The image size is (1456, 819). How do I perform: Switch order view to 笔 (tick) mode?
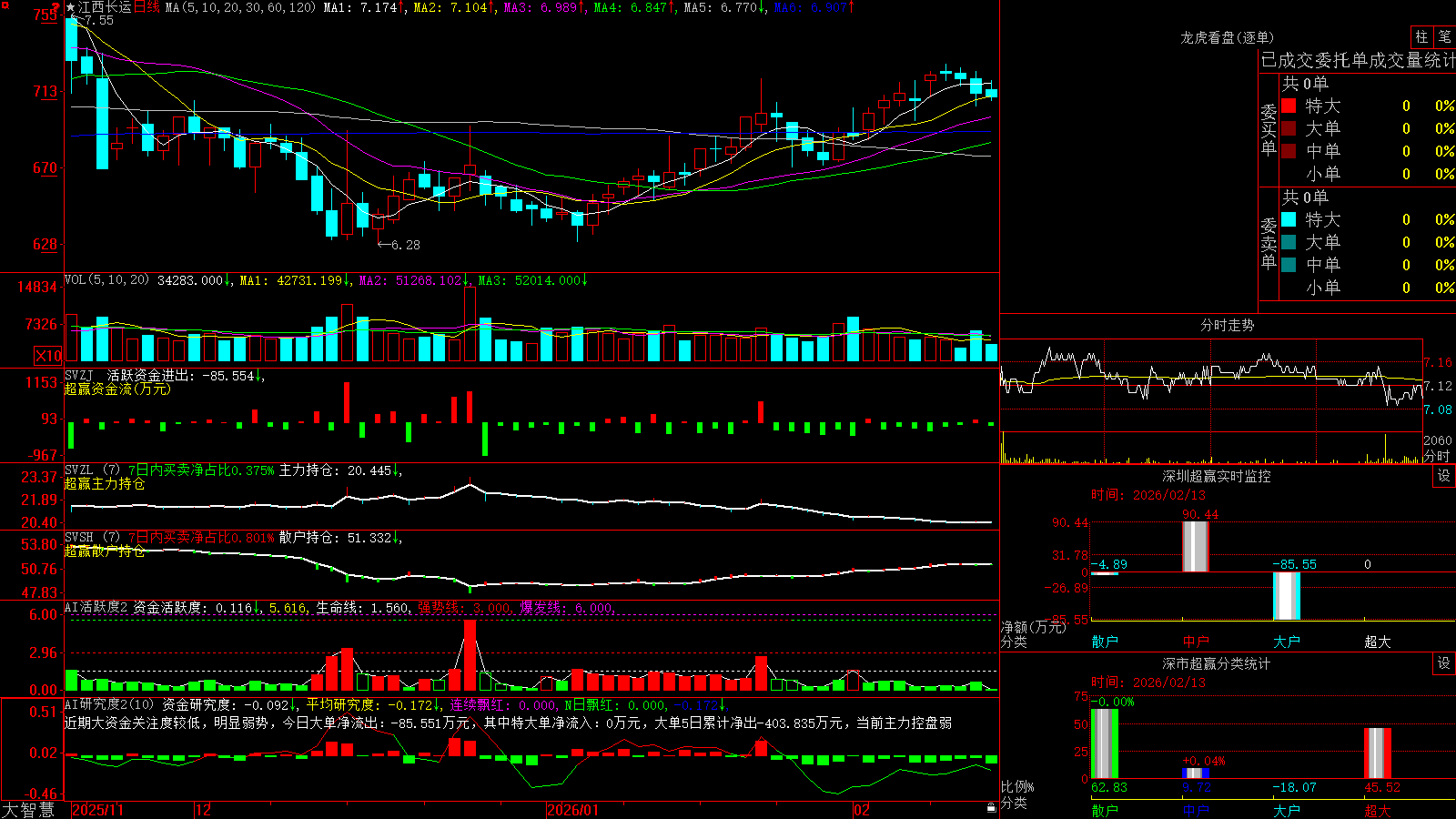coord(1444,37)
